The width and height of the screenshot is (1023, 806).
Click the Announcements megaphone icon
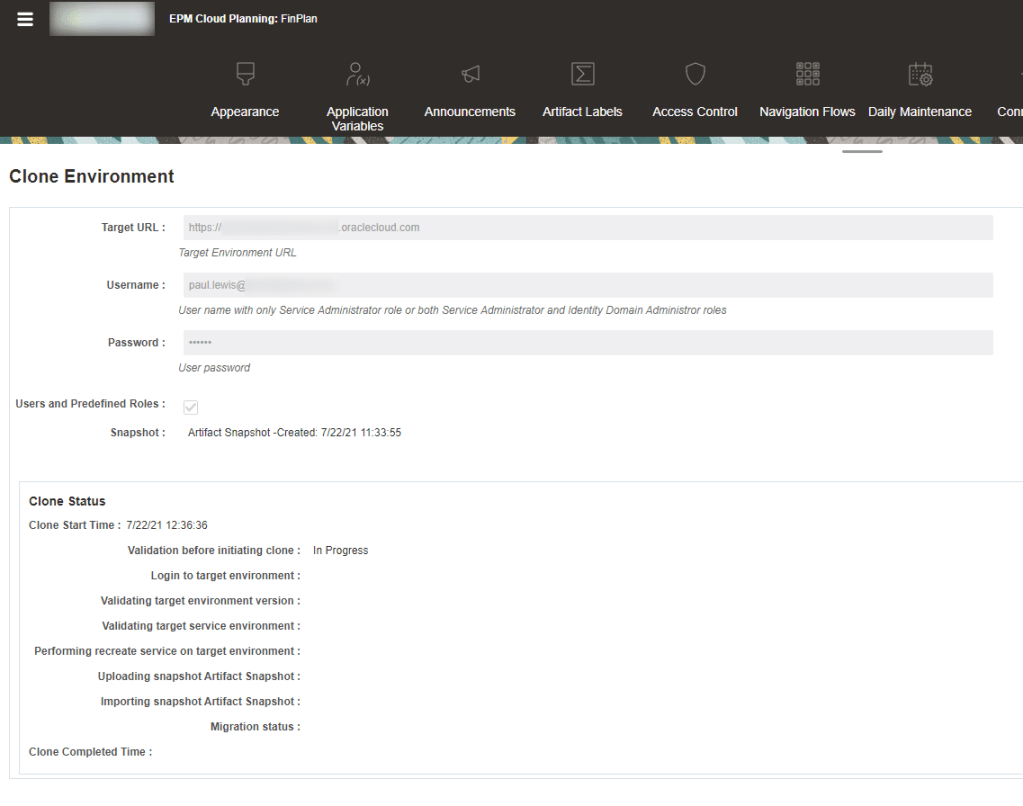469,73
